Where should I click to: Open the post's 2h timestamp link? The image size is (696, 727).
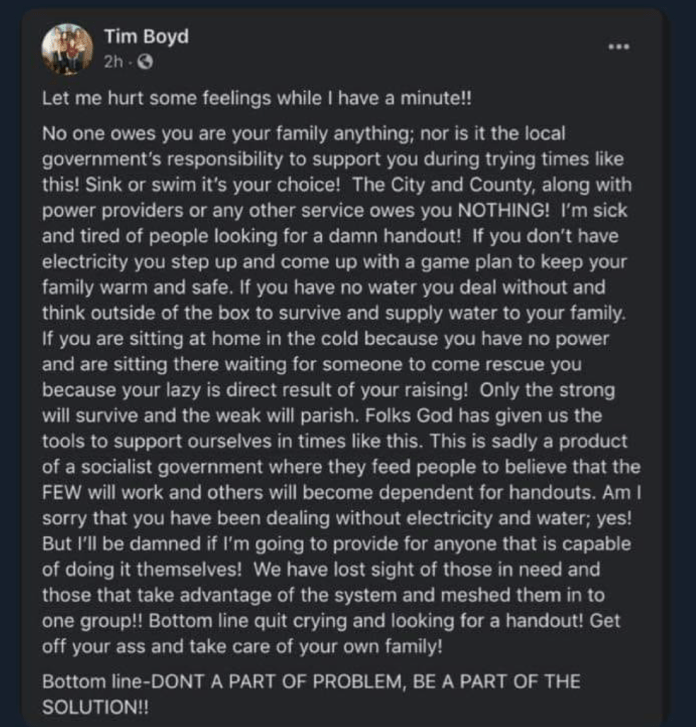point(113,62)
